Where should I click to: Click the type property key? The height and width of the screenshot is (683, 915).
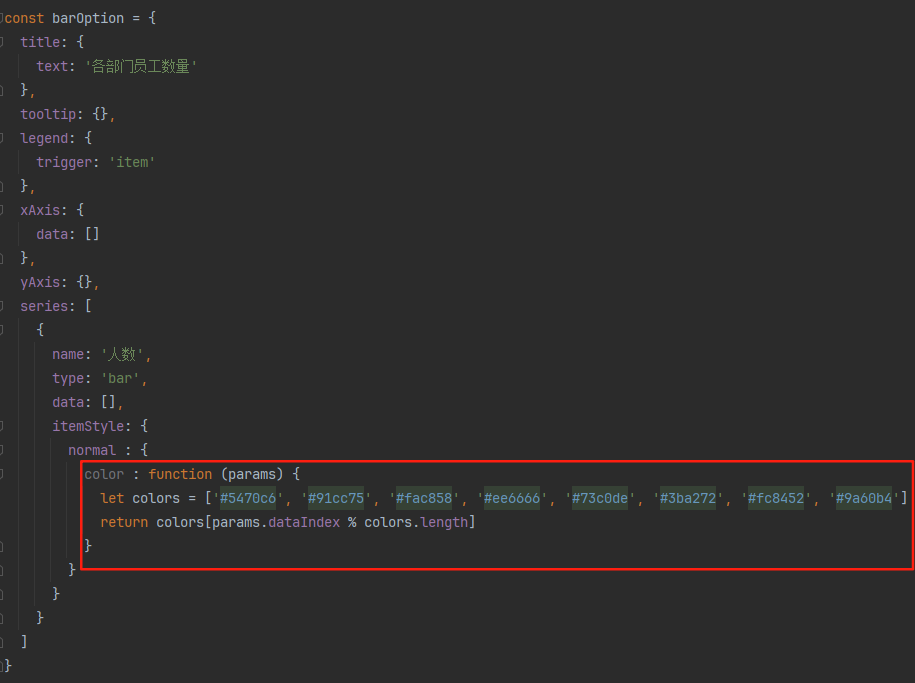(68, 378)
